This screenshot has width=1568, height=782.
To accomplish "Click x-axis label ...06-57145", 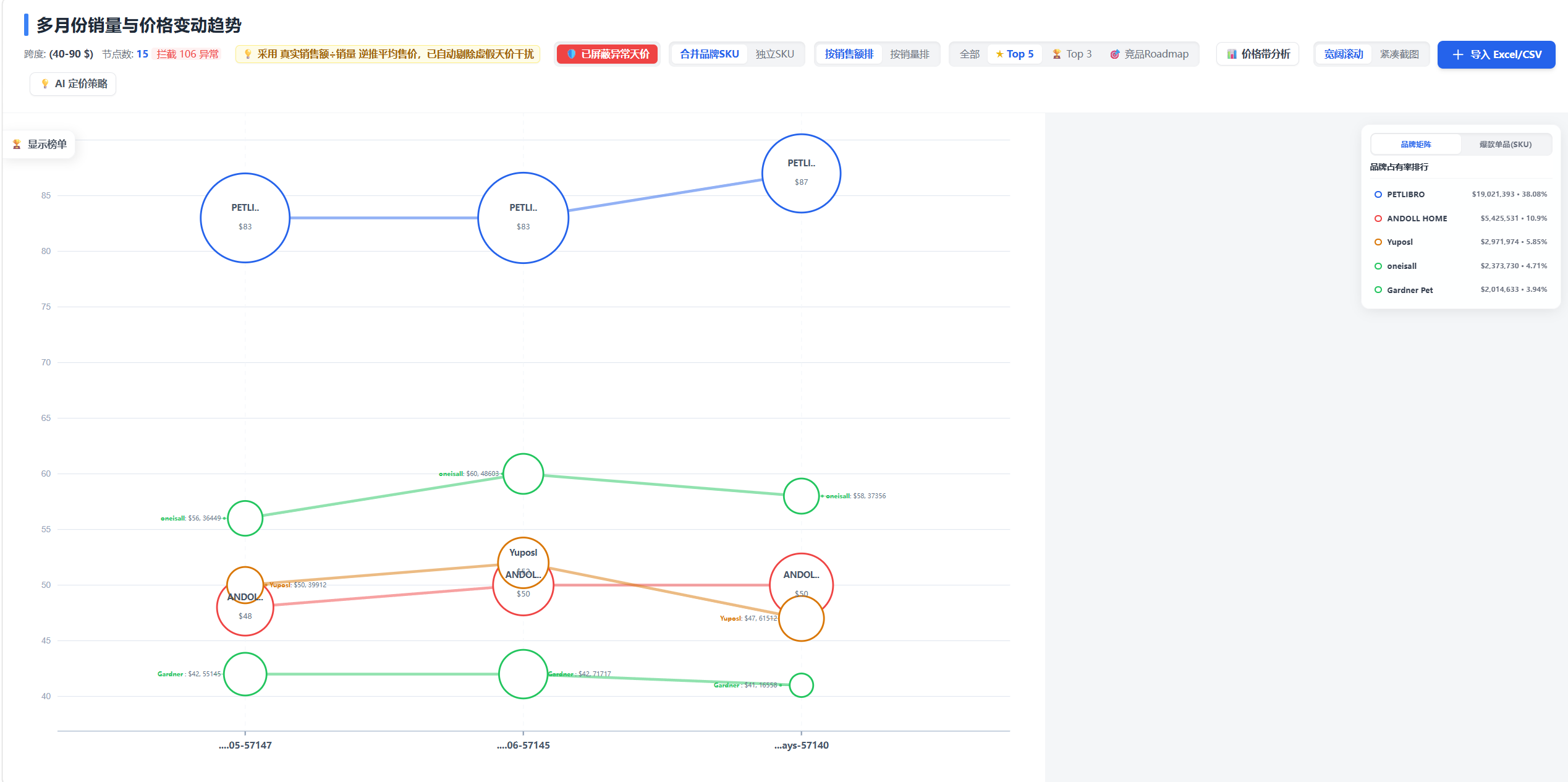I will 523,745.
